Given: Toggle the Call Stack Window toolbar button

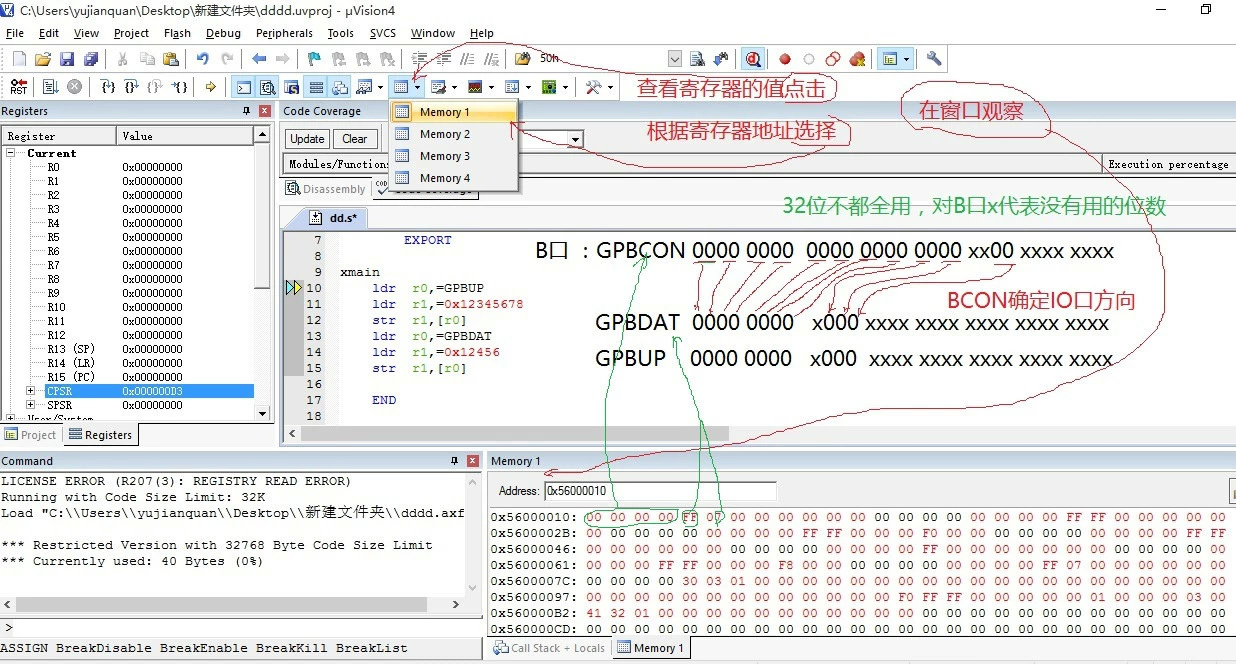Looking at the screenshot, I should pyautogui.click(x=340, y=87).
